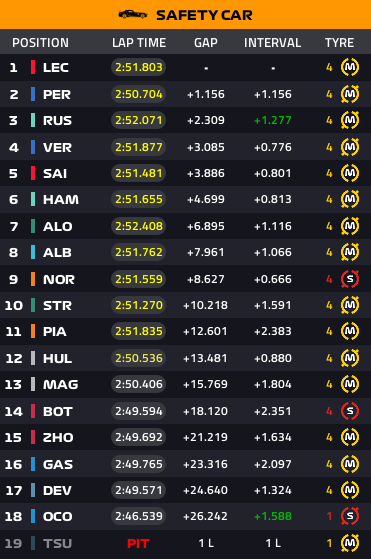Click BOT's soft tyre icon

click(350, 411)
